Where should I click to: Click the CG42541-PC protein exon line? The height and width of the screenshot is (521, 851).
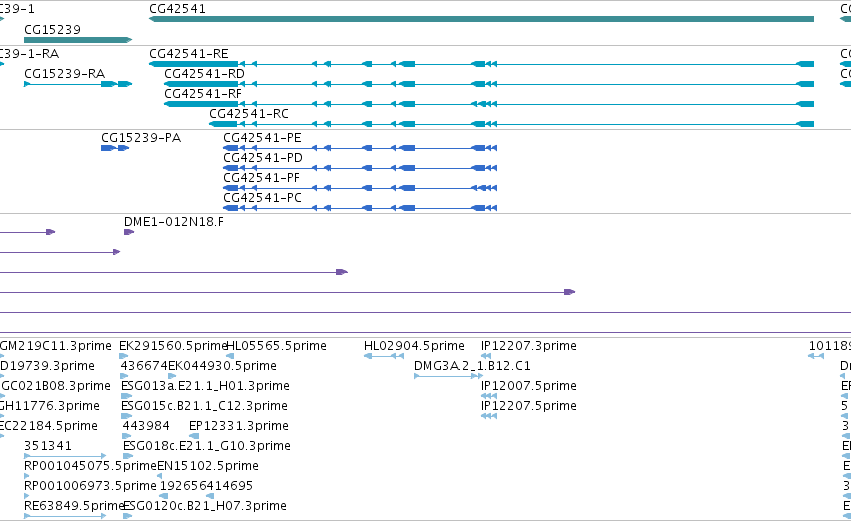[x=360, y=208]
